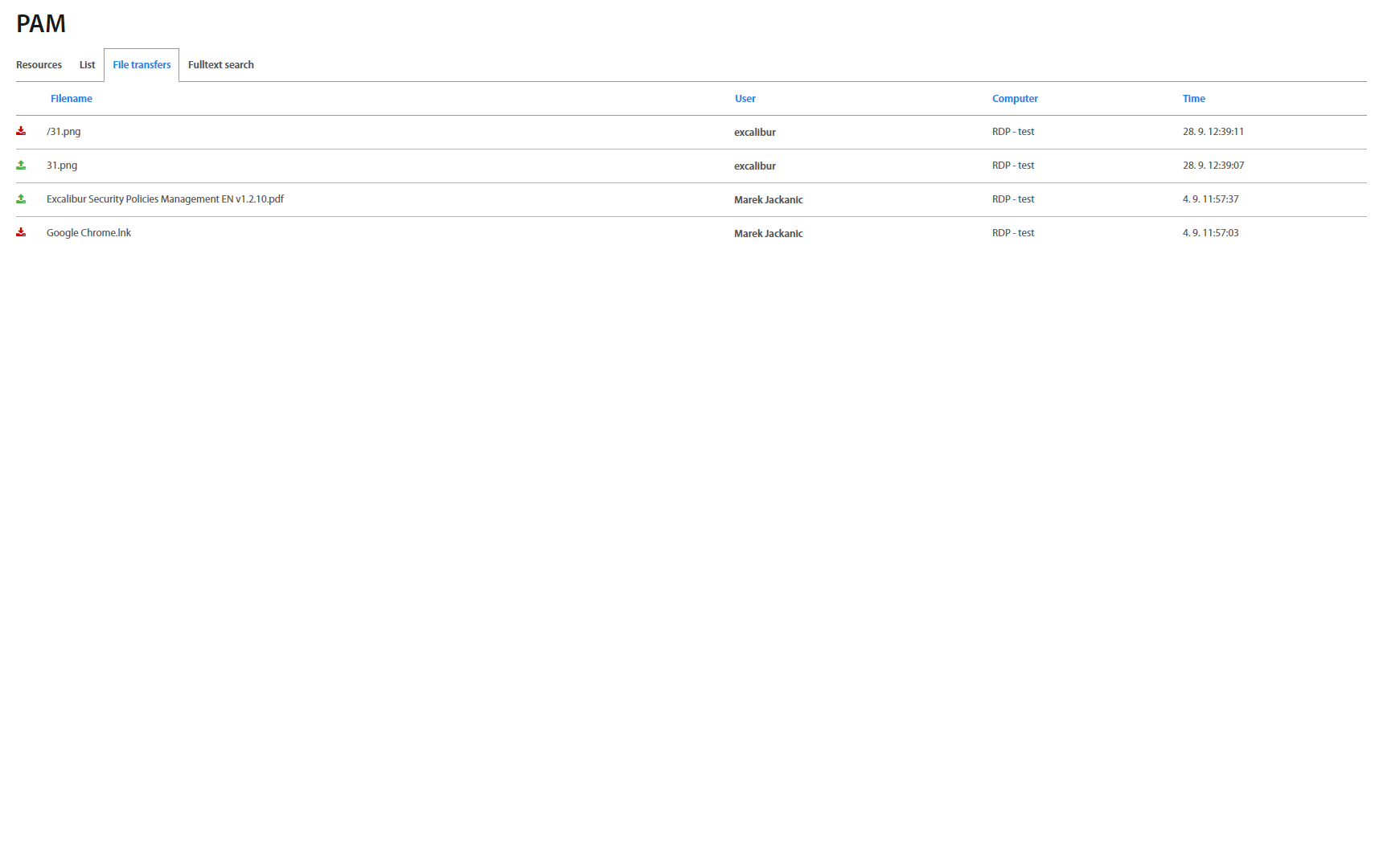Click the red download icon beside /31.png
Screen dimensions: 1383x868
coord(21,131)
